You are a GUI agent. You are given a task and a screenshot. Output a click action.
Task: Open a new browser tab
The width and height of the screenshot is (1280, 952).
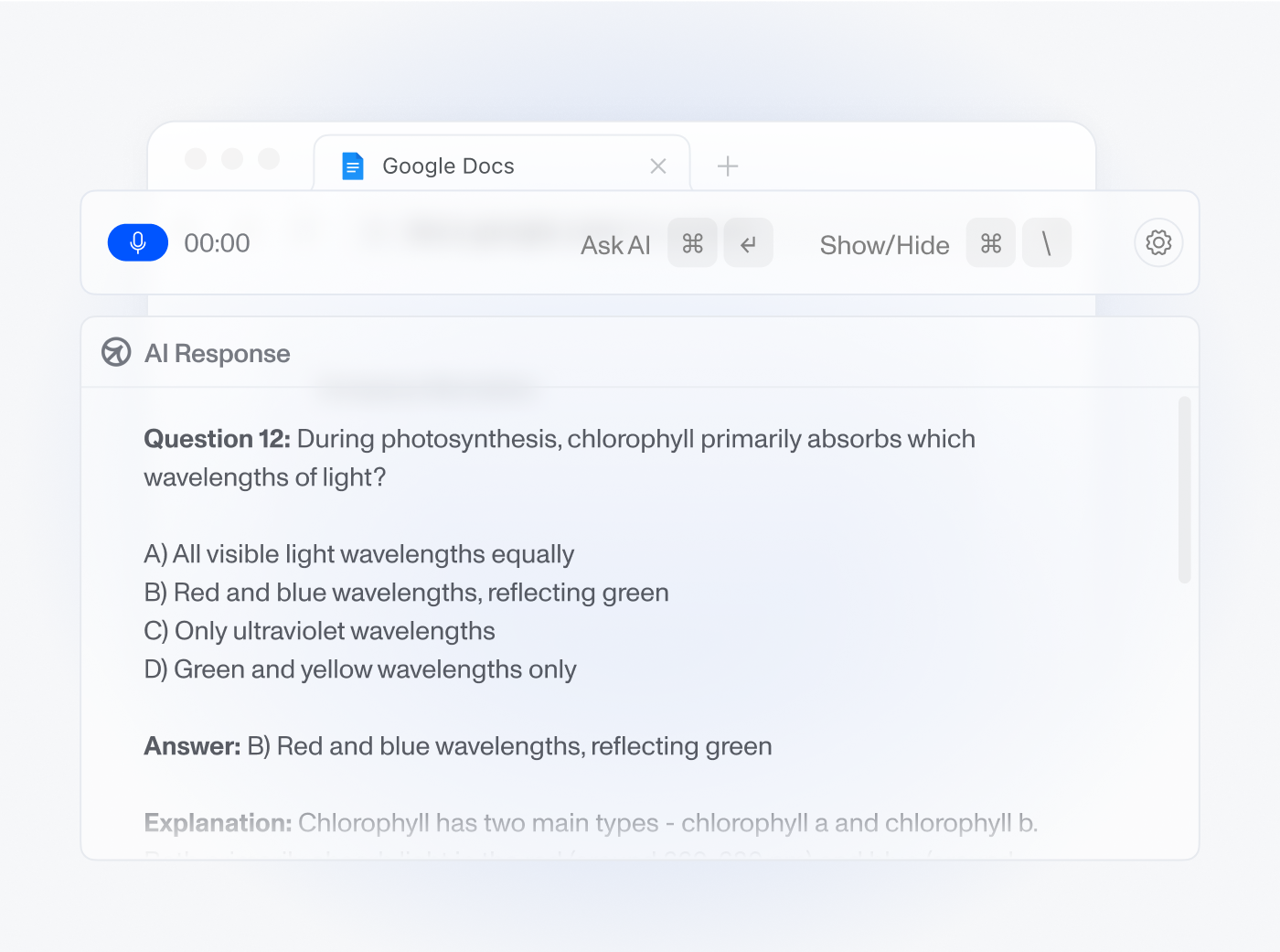click(x=728, y=166)
